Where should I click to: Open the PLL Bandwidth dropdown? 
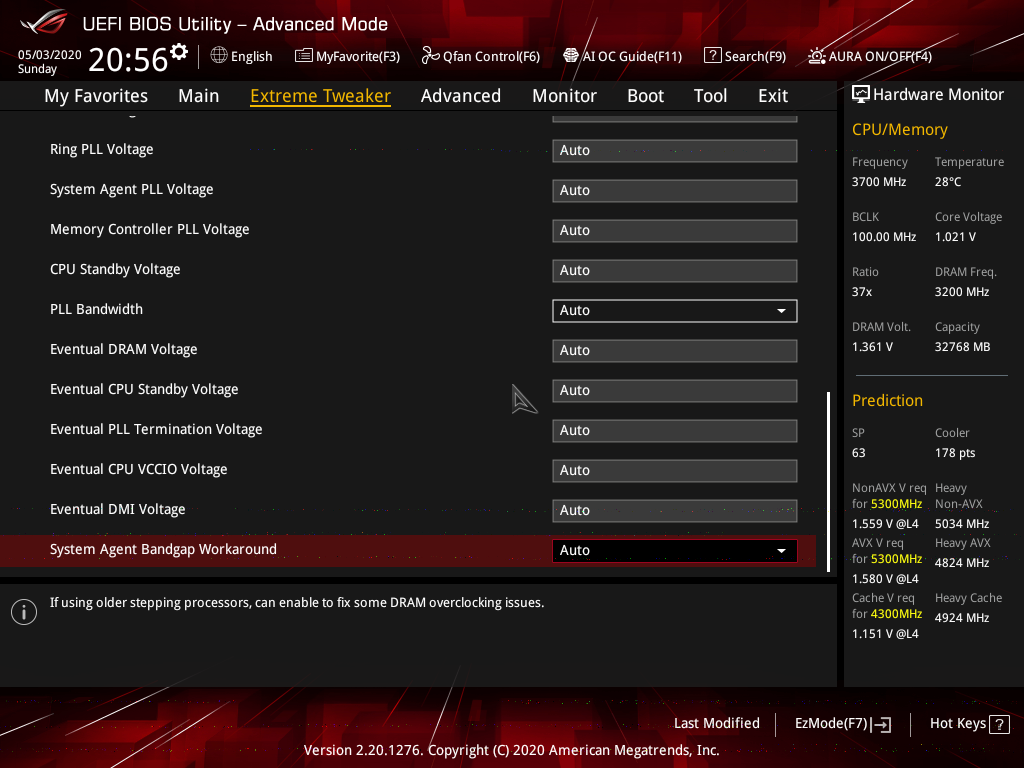click(x=675, y=311)
